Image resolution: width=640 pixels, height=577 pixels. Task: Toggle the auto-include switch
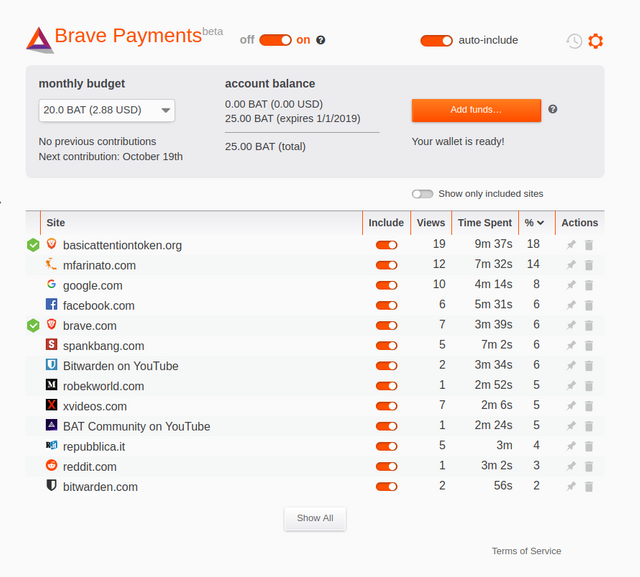coord(436,40)
